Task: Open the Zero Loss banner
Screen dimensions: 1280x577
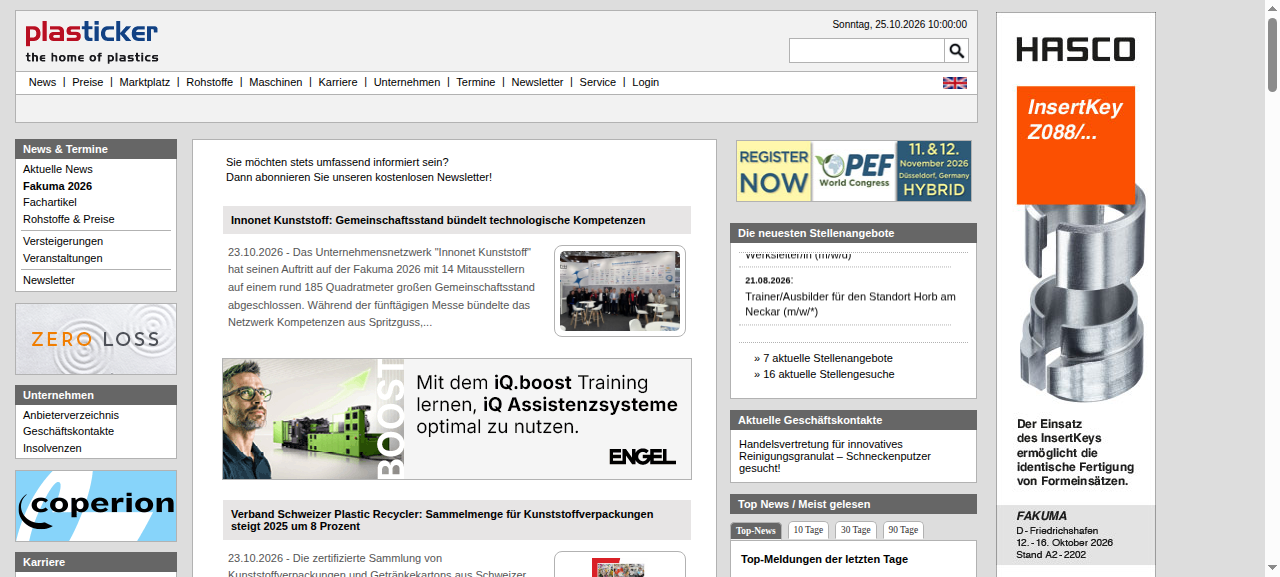Action: [96, 339]
